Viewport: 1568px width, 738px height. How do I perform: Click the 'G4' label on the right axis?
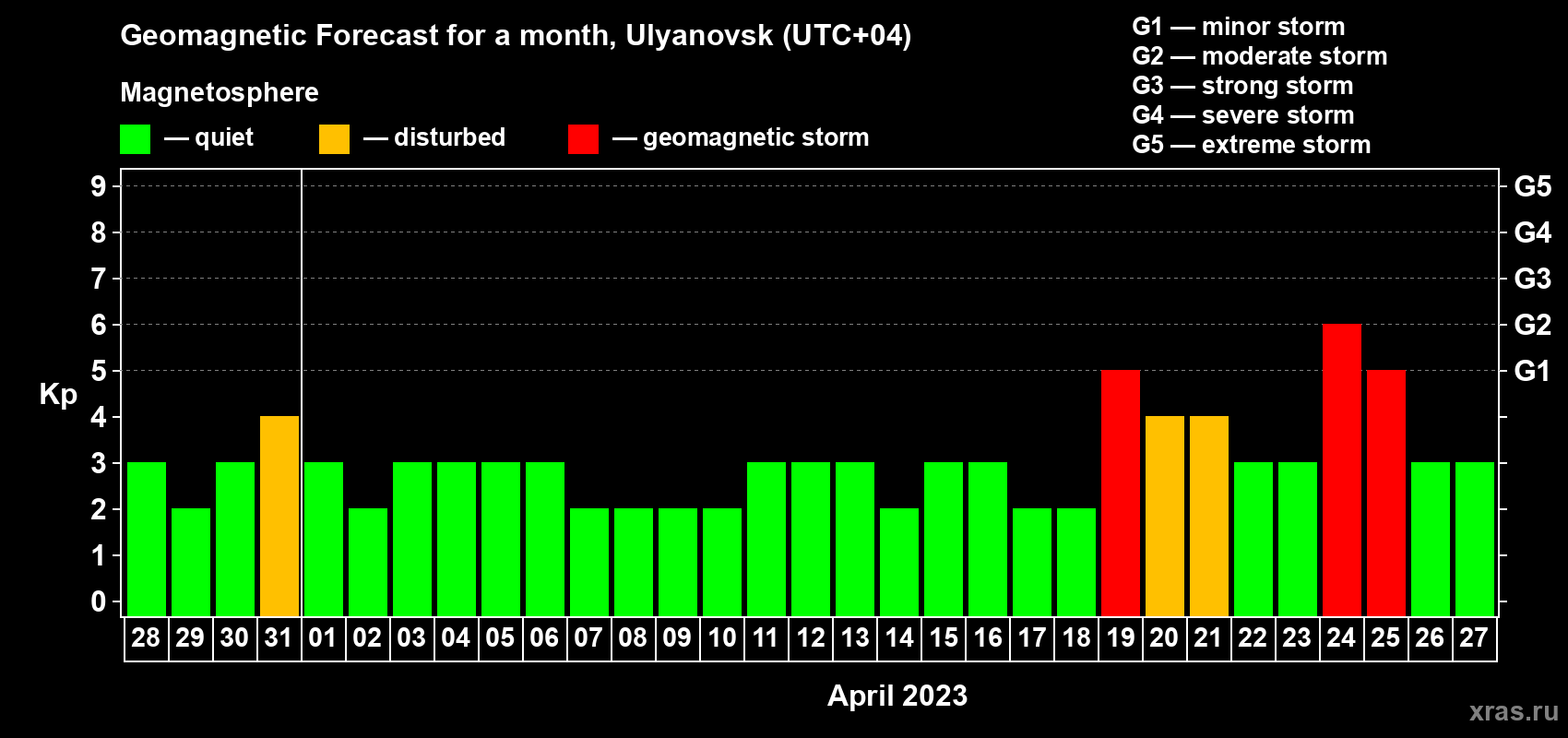pyautogui.click(x=1533, y=232)
